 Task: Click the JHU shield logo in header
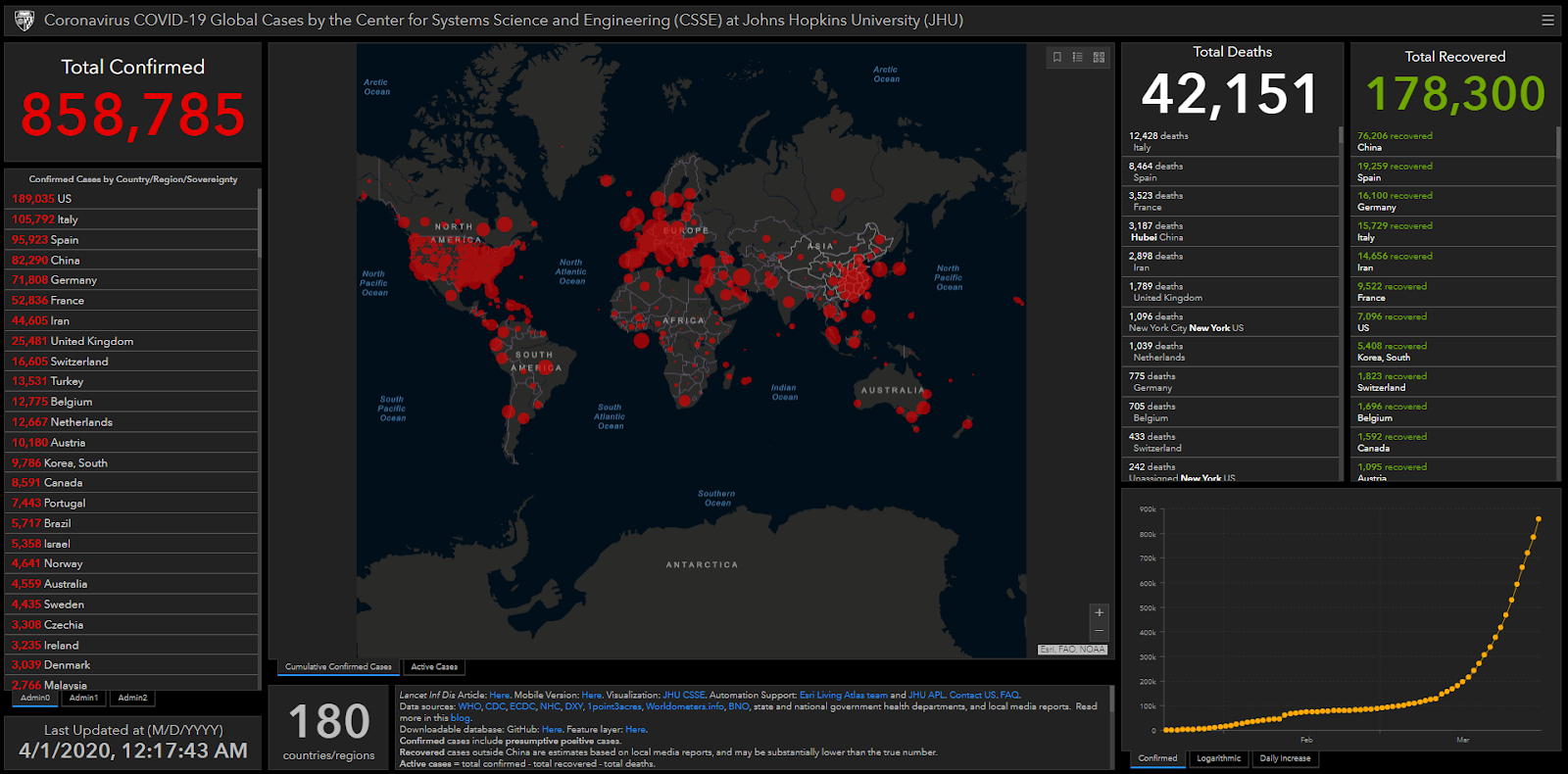[24, 20]
